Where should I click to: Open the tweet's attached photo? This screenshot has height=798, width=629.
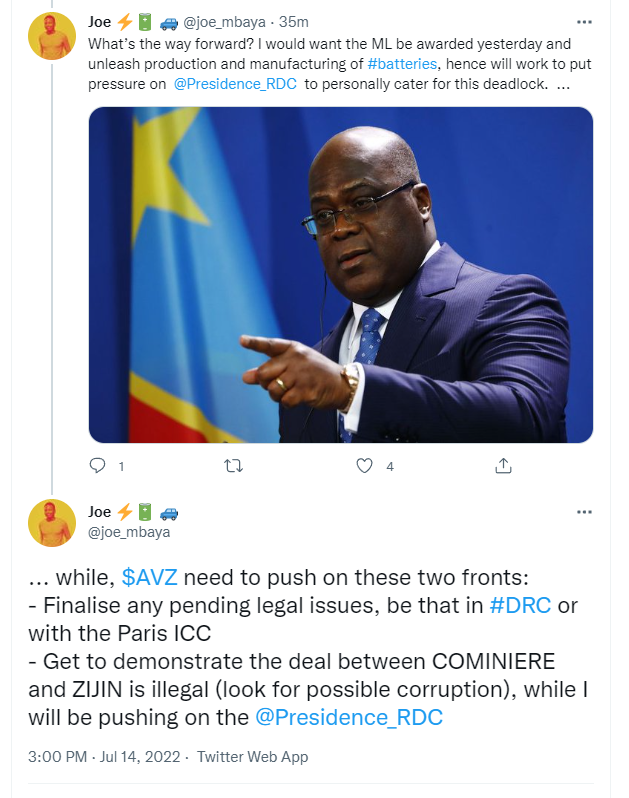(x=340, y=275)
